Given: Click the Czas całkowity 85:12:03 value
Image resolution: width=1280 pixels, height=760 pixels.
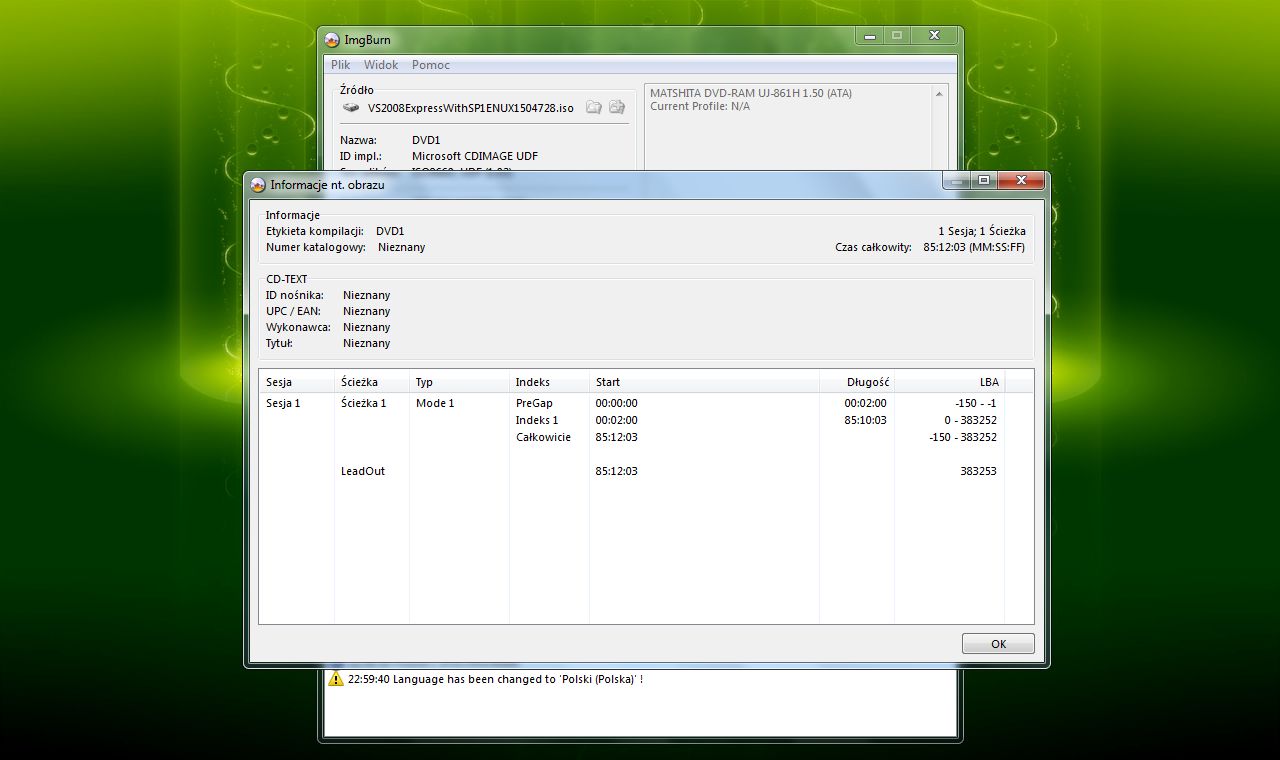Looking at the screenshot, I should click(974, 247).
